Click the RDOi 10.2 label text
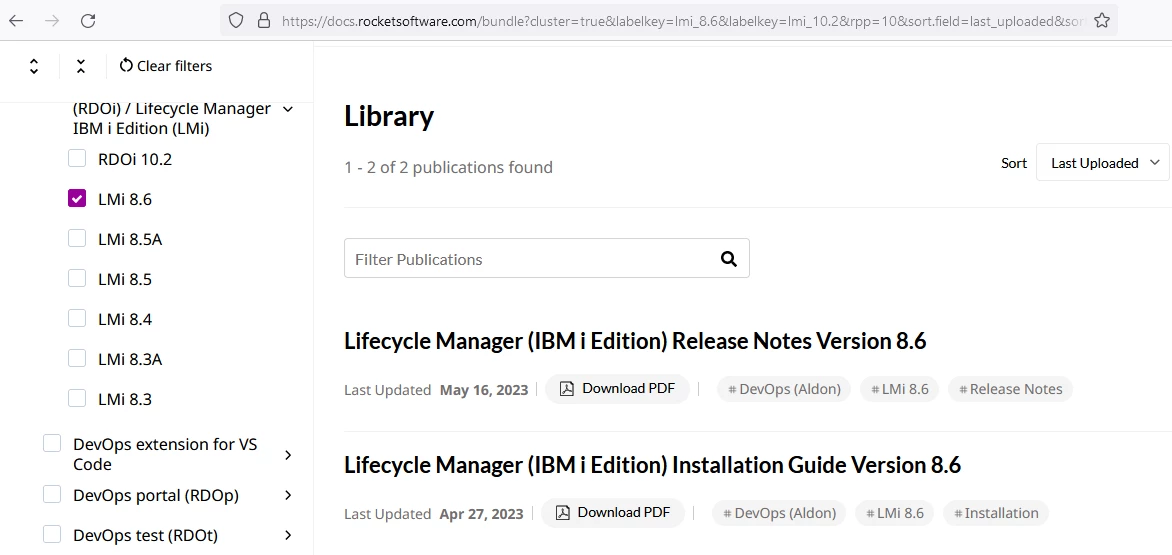This screenshot has height=555, width=1172. 135,159
